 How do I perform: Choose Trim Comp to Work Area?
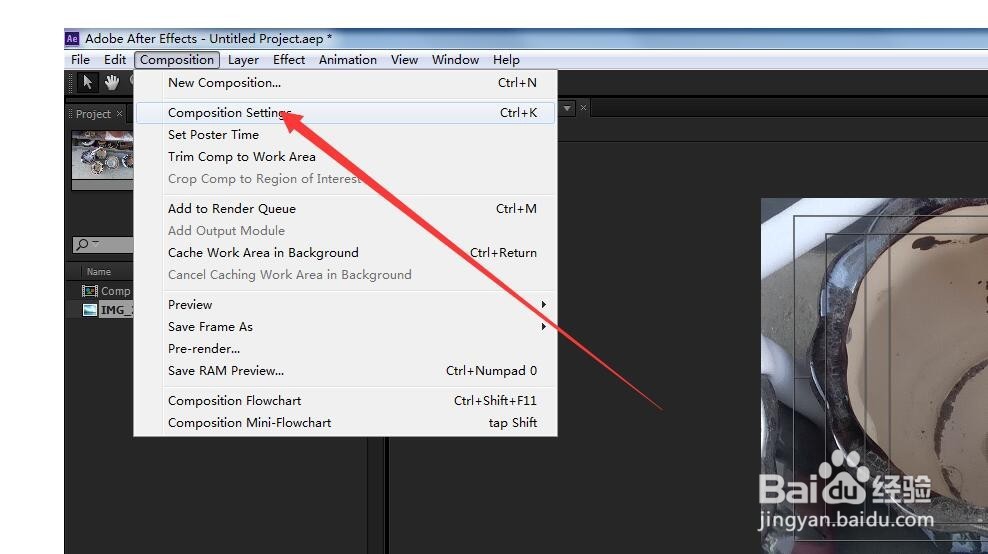345,157
